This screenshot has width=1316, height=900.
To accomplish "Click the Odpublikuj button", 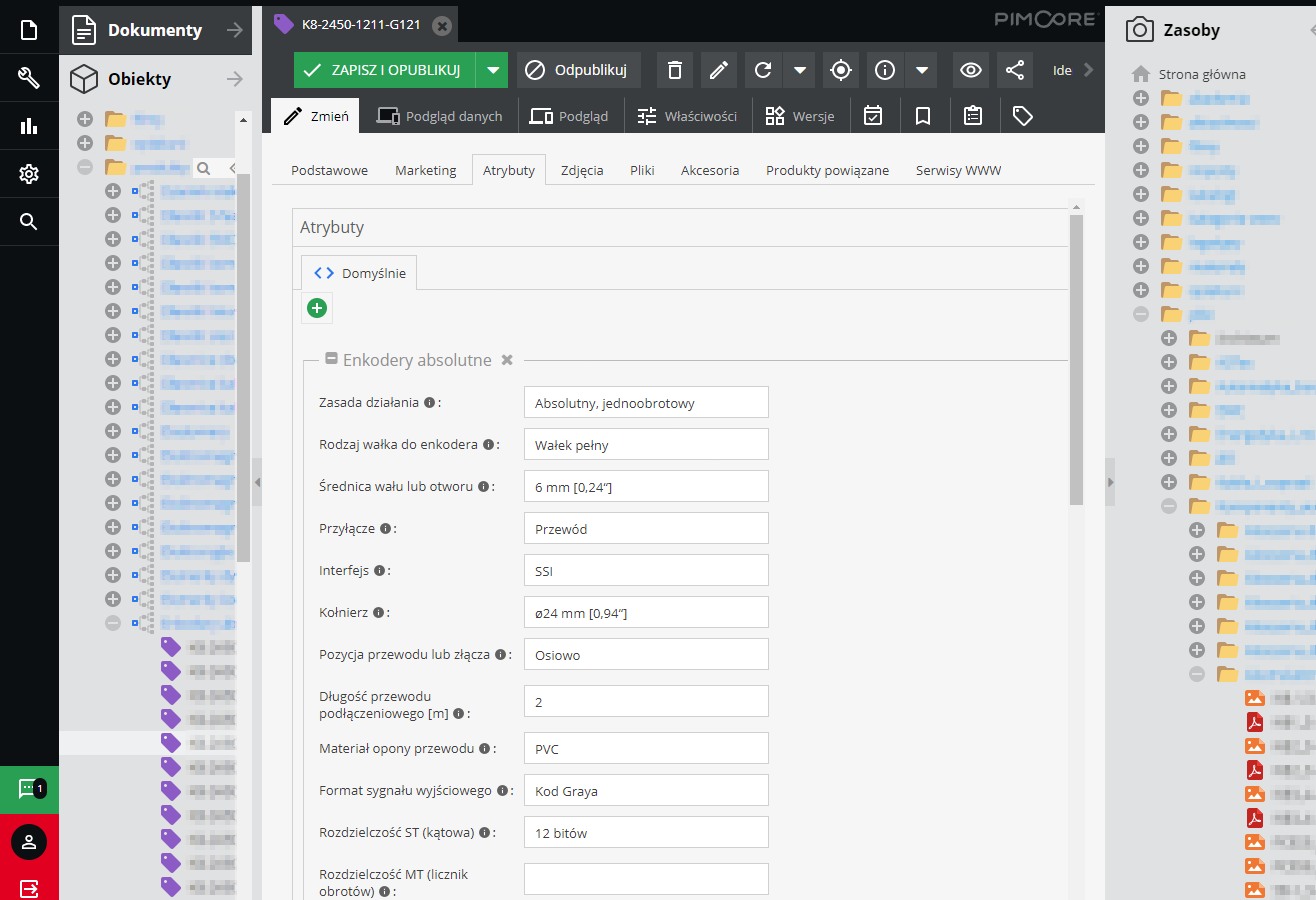I will click(x=578, y=70).
